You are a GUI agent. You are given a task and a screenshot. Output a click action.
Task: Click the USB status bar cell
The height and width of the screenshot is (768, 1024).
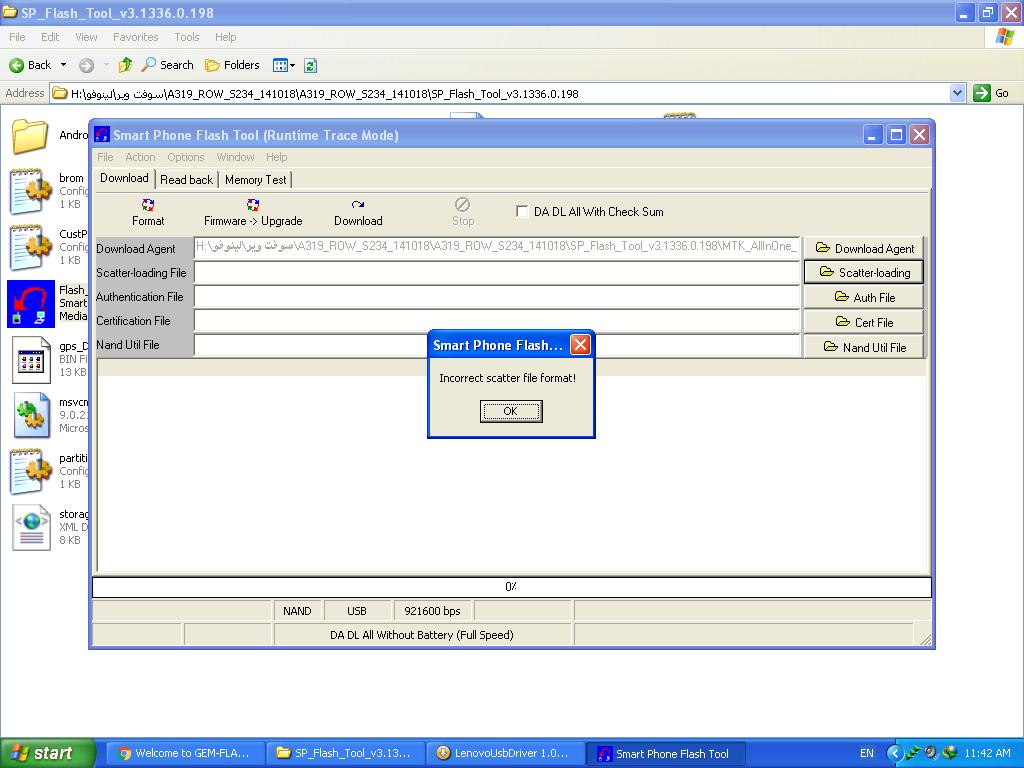(357, 611)
